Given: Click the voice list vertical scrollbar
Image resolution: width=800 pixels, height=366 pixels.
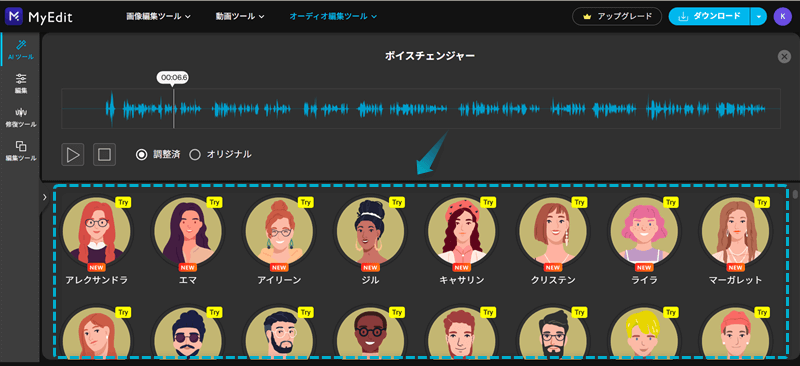Looking at the screenshot, I should [795, 194].
